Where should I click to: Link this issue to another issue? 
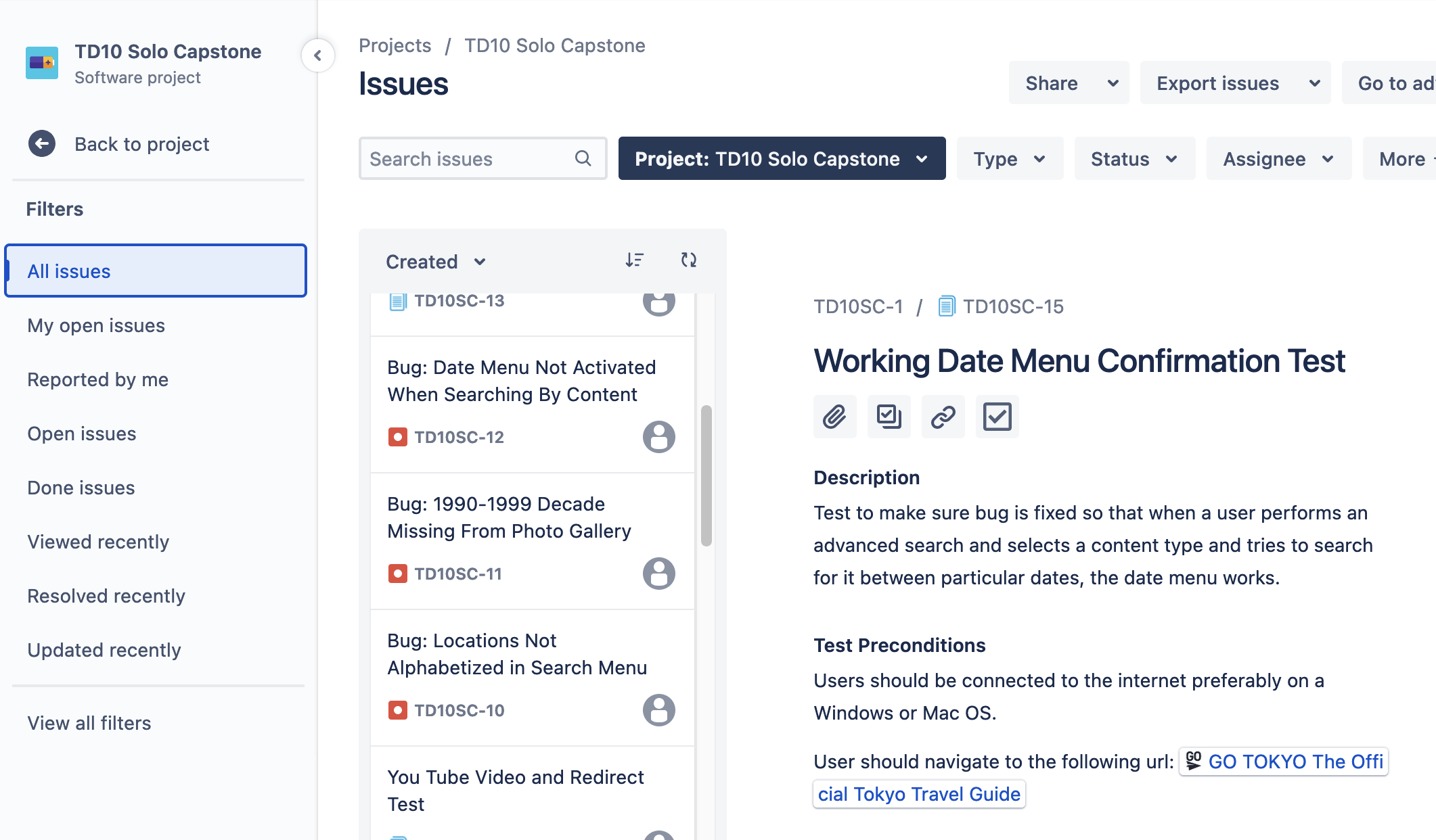click(x=943, y=417)
